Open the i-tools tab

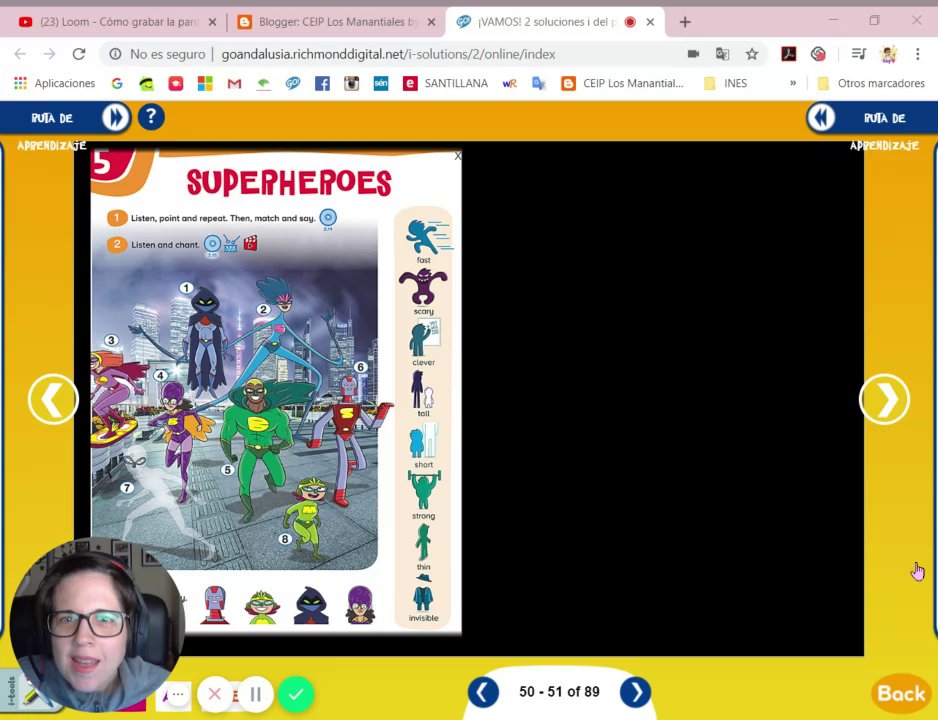click(x=11, y=692)
